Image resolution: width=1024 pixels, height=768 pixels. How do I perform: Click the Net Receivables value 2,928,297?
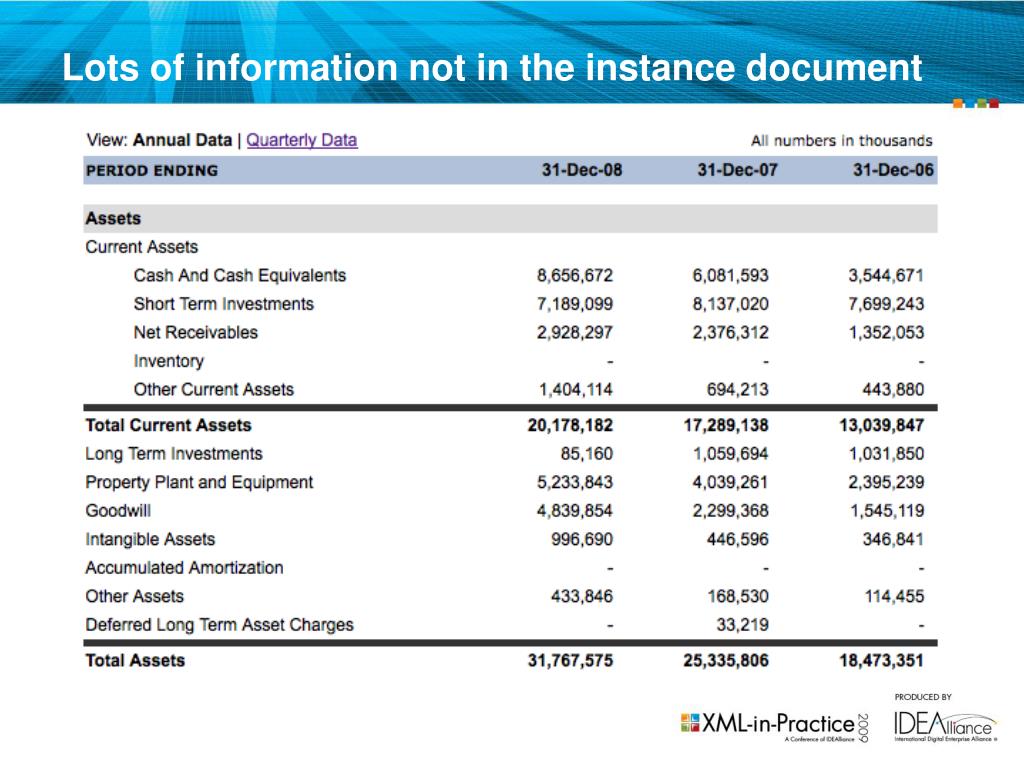[575, 332]
